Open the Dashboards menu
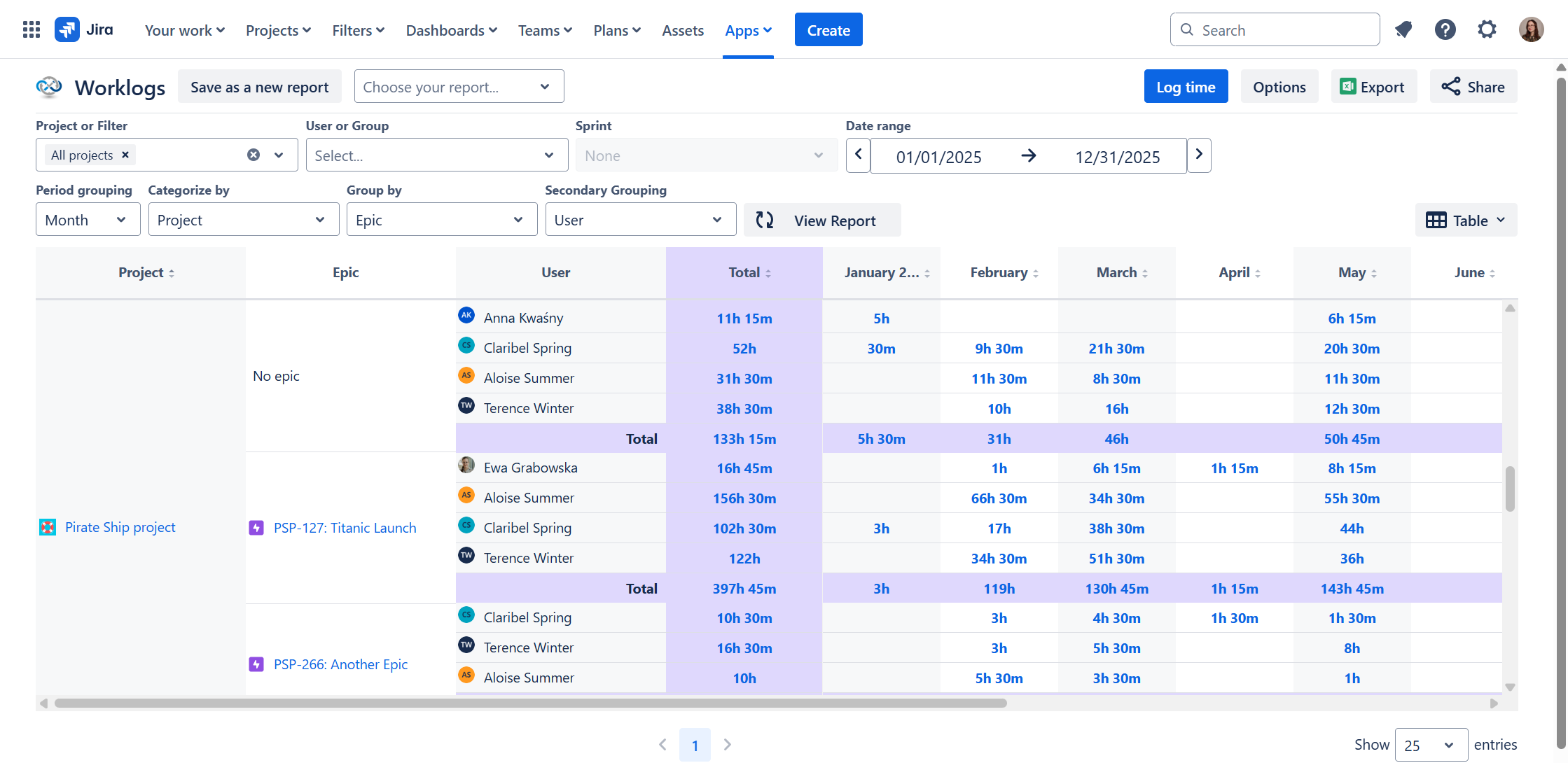Viewport: 1568px width, 763px height. pos(452,30)
